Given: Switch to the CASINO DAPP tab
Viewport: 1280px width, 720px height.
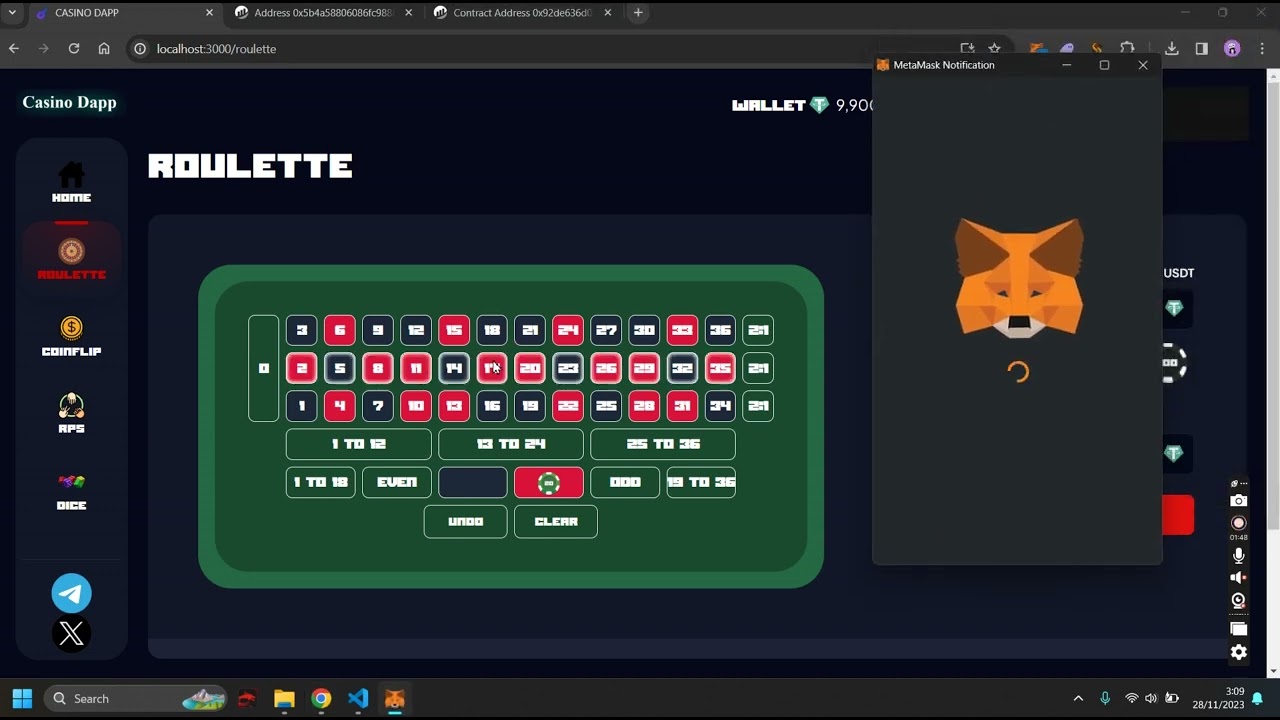Looking at the screenshot, I should tap(123, 13).
